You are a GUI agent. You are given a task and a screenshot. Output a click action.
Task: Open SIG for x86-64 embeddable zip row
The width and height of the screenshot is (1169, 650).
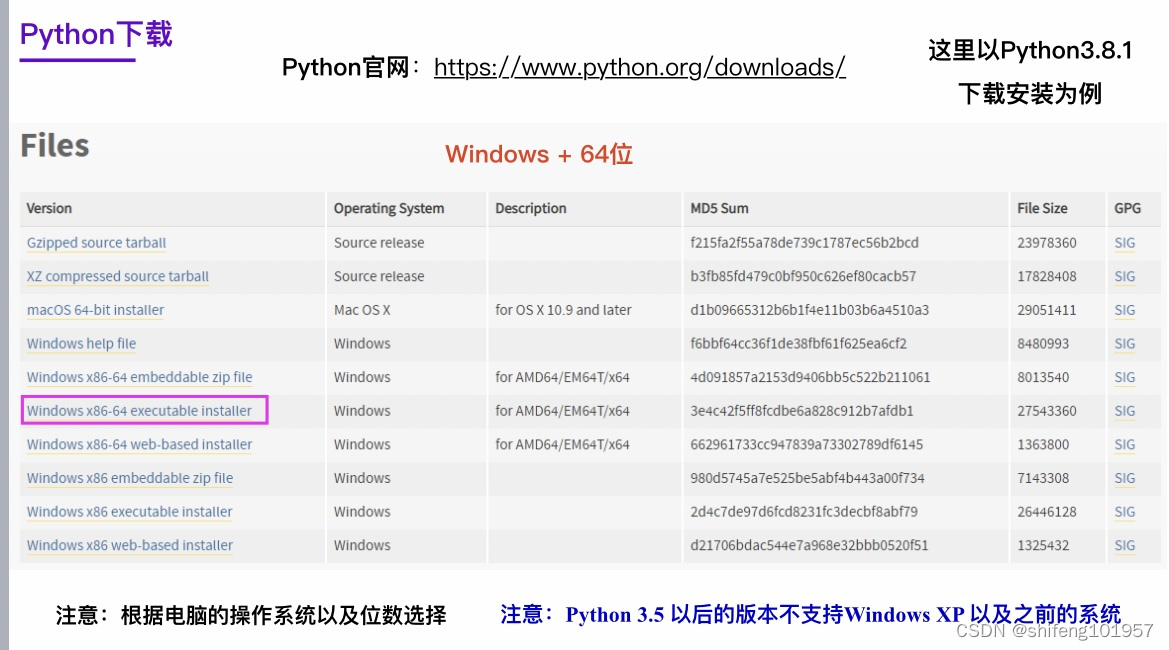coord(1124,377)
